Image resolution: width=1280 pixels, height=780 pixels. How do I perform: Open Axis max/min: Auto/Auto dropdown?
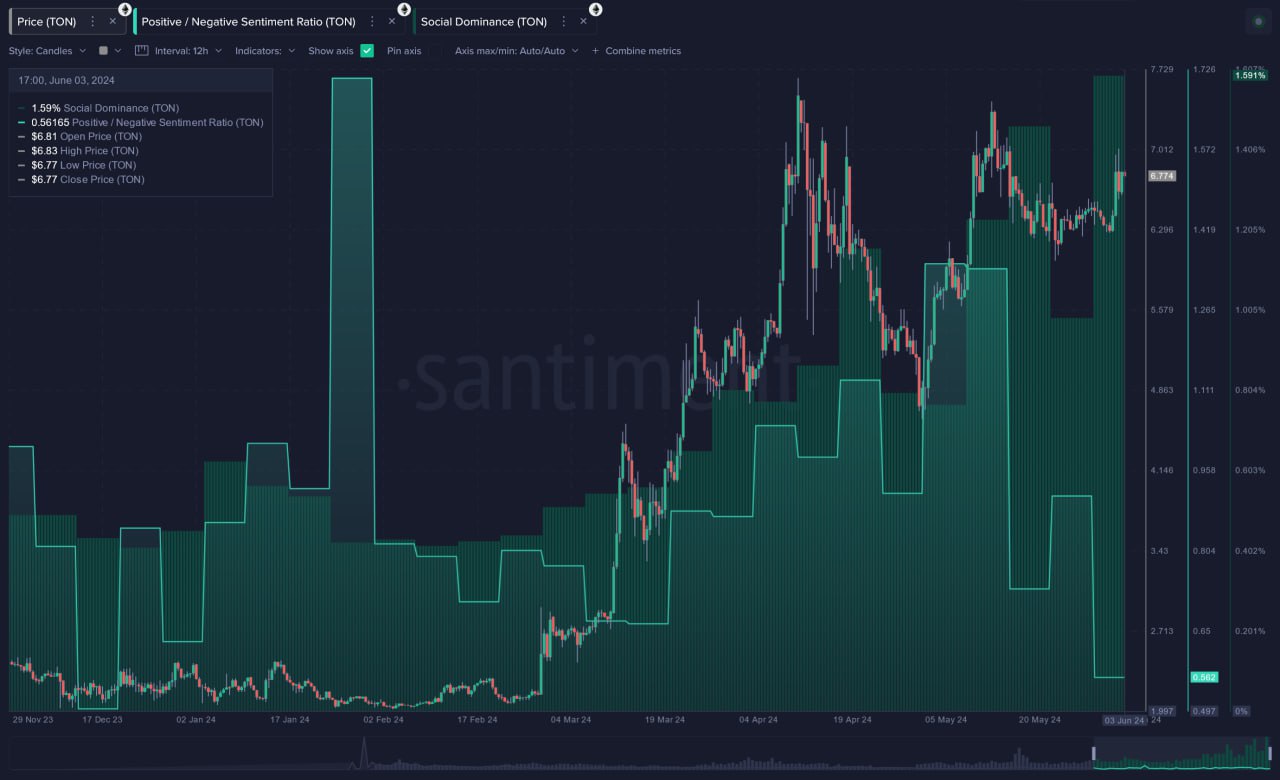516,50
